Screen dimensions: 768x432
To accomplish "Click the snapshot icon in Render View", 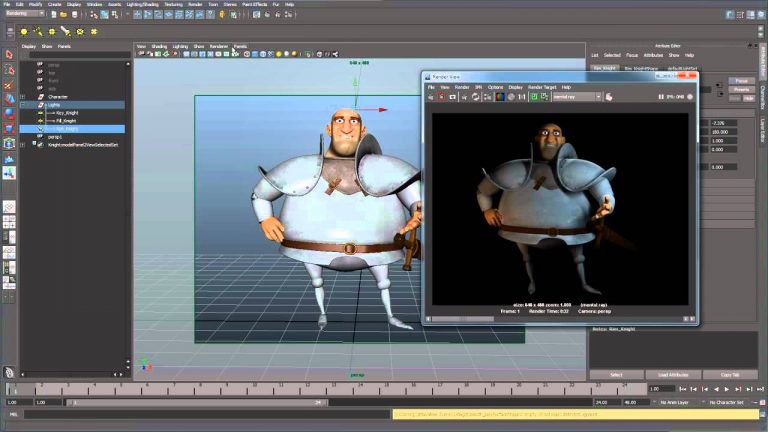I will (x=452, y=97).
